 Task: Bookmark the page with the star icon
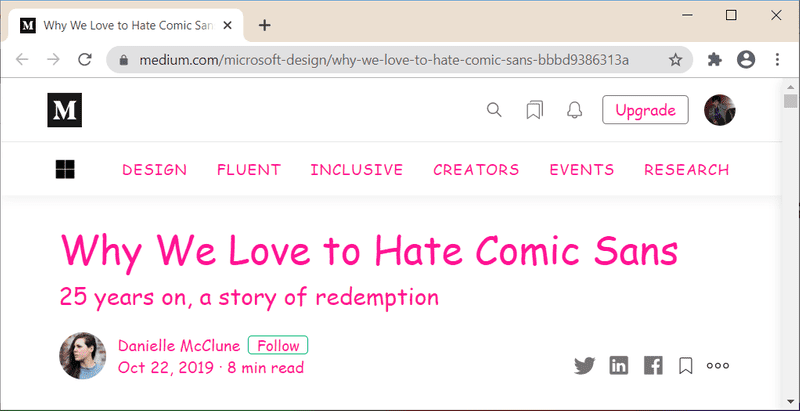coord(676,60)
